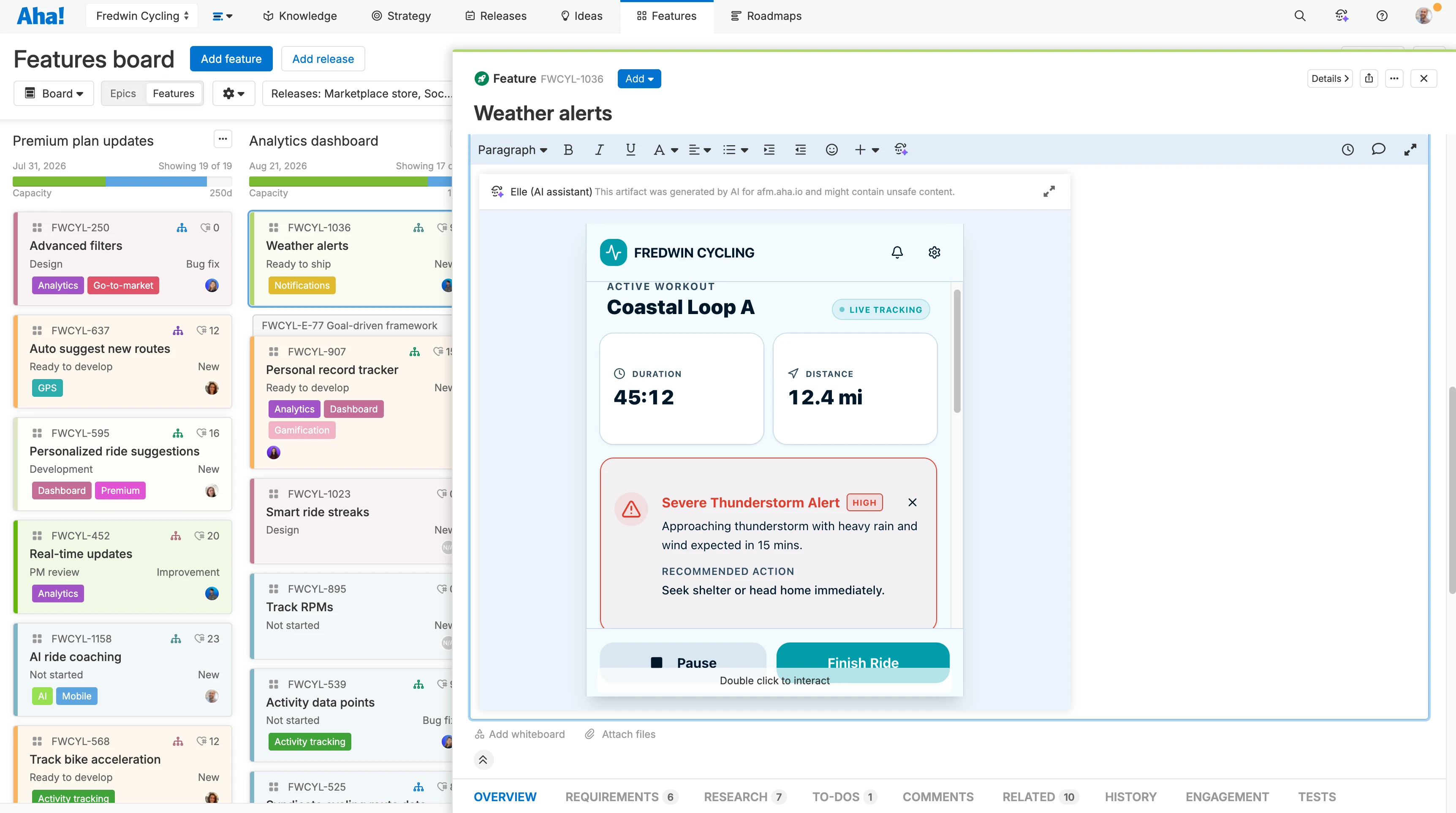Viewport: 1456px width, 813px height.
Task: View description version history clock icon
Action: (1348, 150)
